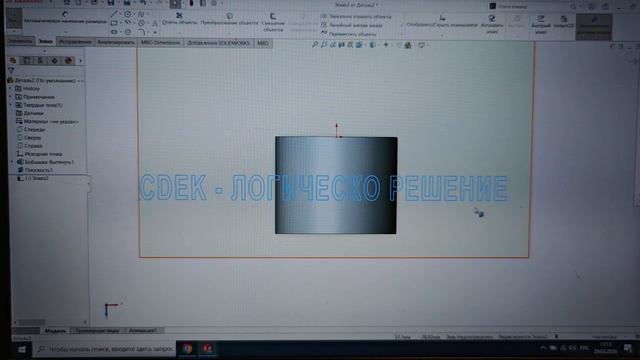Show more manager tabs arrow
The width and height of the screenshot is (640, 360).
click(x=80, y=61)
